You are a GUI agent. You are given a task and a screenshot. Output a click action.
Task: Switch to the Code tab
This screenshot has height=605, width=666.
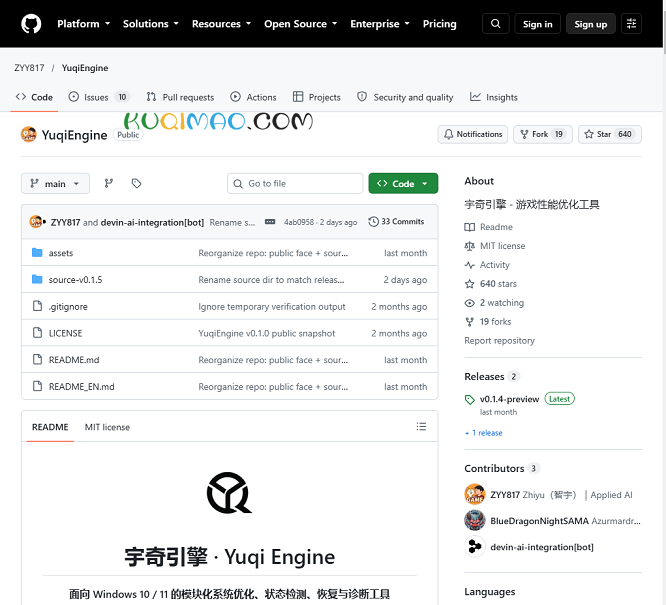click(34, 97)
